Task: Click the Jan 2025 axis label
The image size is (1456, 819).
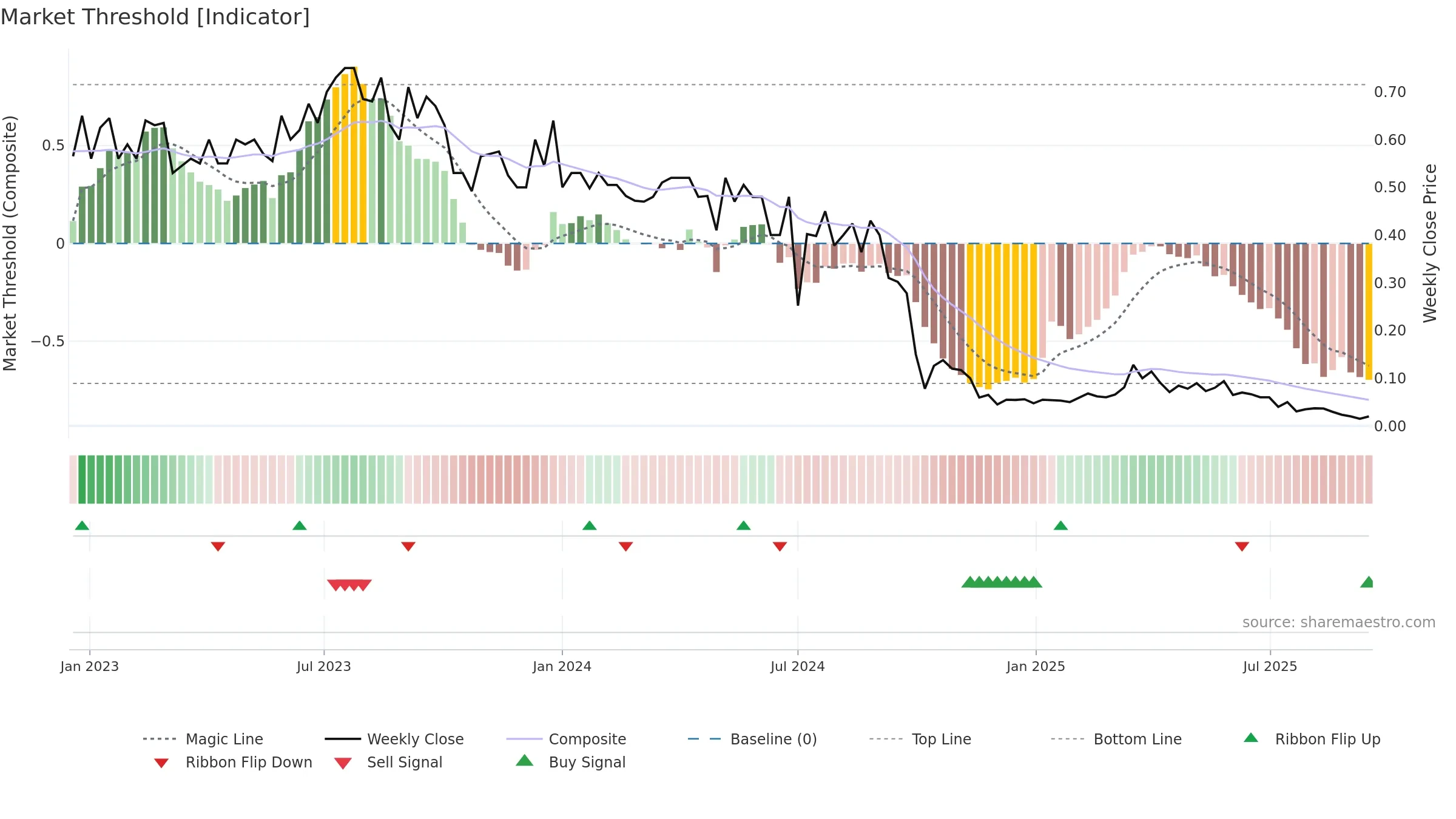Action: pos(1036,666)
